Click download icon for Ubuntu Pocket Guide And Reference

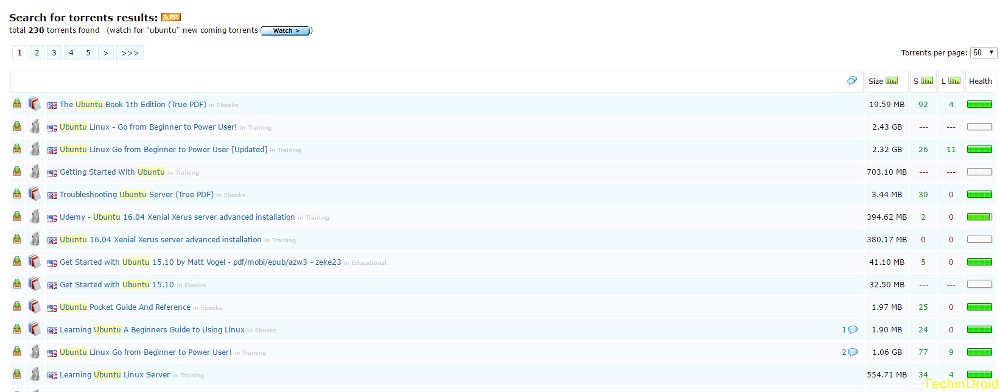pyautogui.click(x=17, y=307)
